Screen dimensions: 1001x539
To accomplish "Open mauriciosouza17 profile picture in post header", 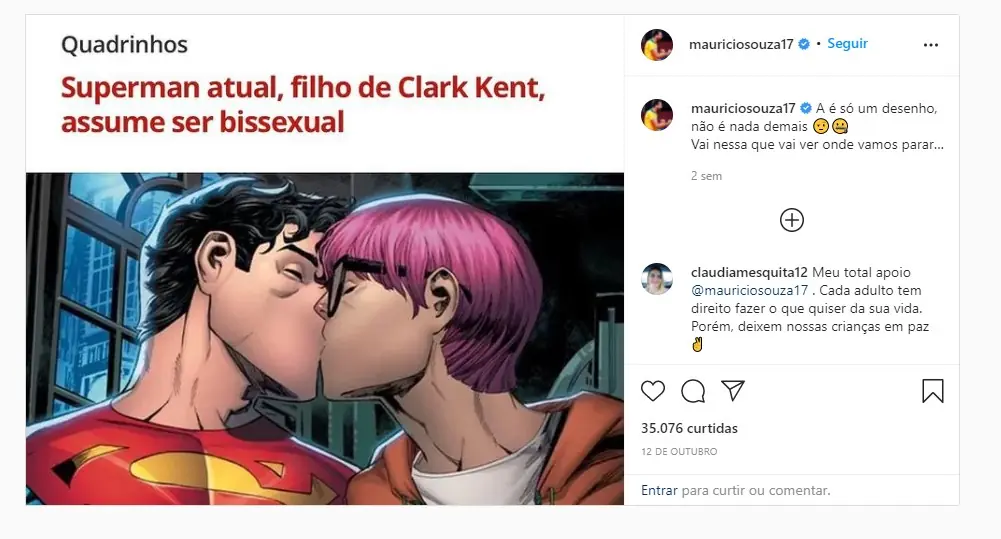I will [x=657, y=45].
